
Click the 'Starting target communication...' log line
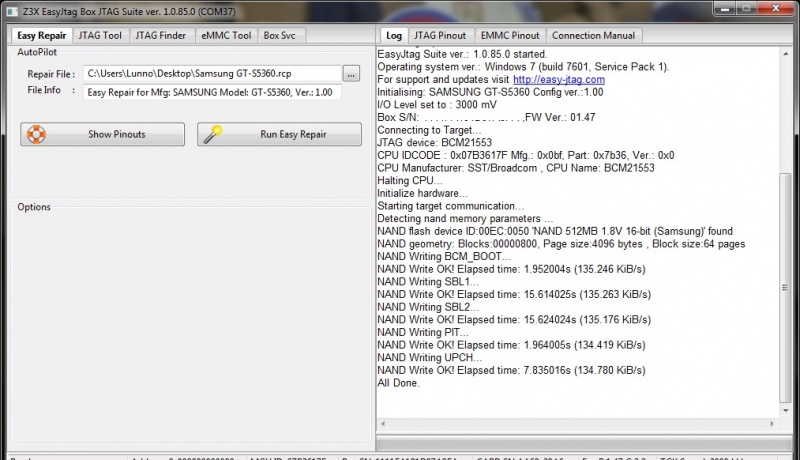[451, 206]
